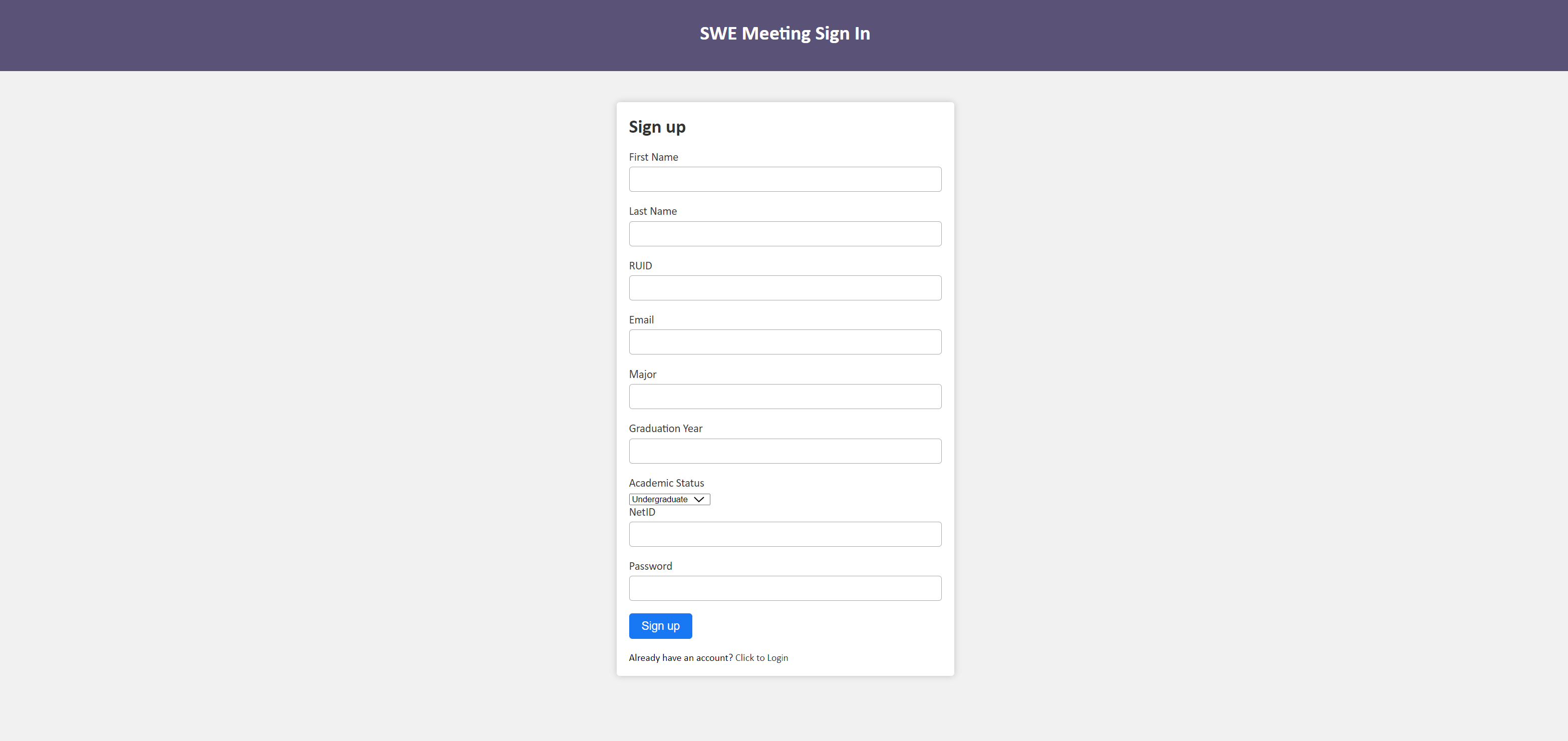This screenshot has width=1568, height=741.
Task: Focus the Password field
Action: tap(785, 588)
